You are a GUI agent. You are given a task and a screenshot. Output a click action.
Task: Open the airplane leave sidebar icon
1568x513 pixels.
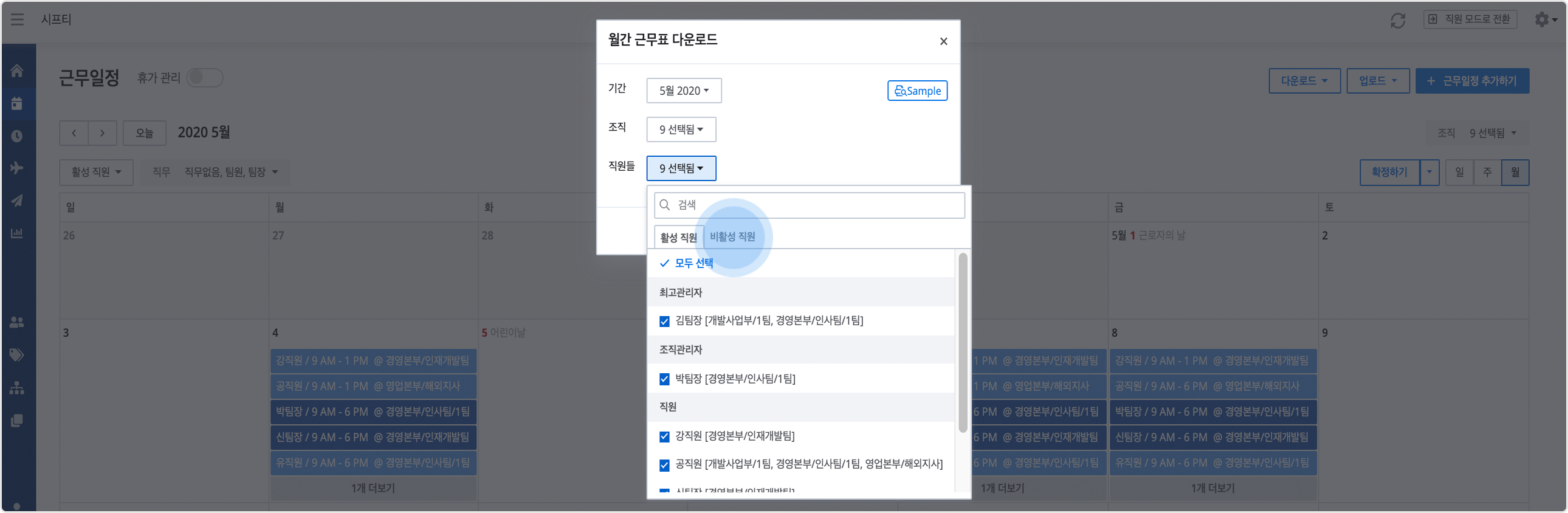(17, 168)
